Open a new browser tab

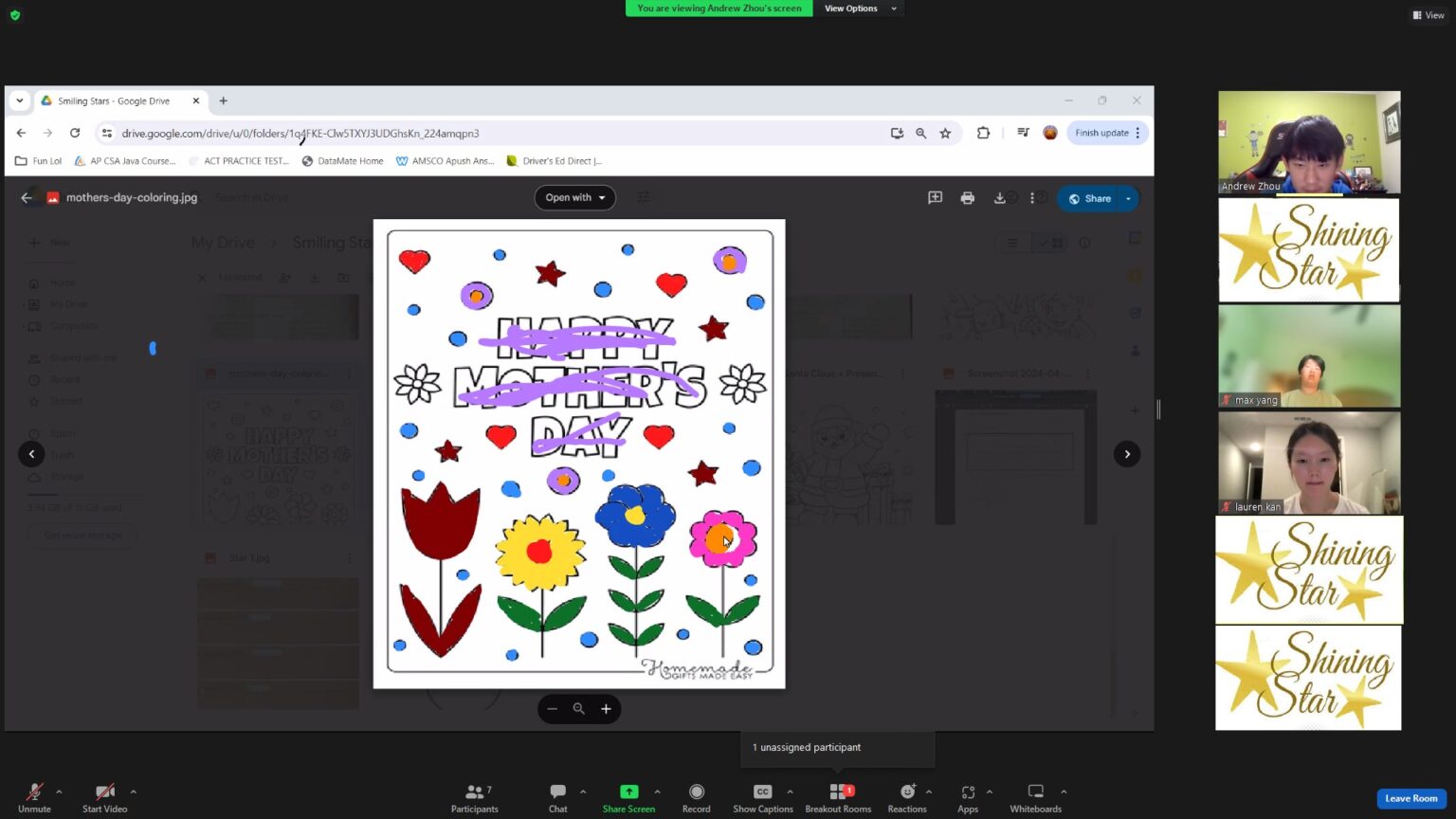tap(224, 100)
